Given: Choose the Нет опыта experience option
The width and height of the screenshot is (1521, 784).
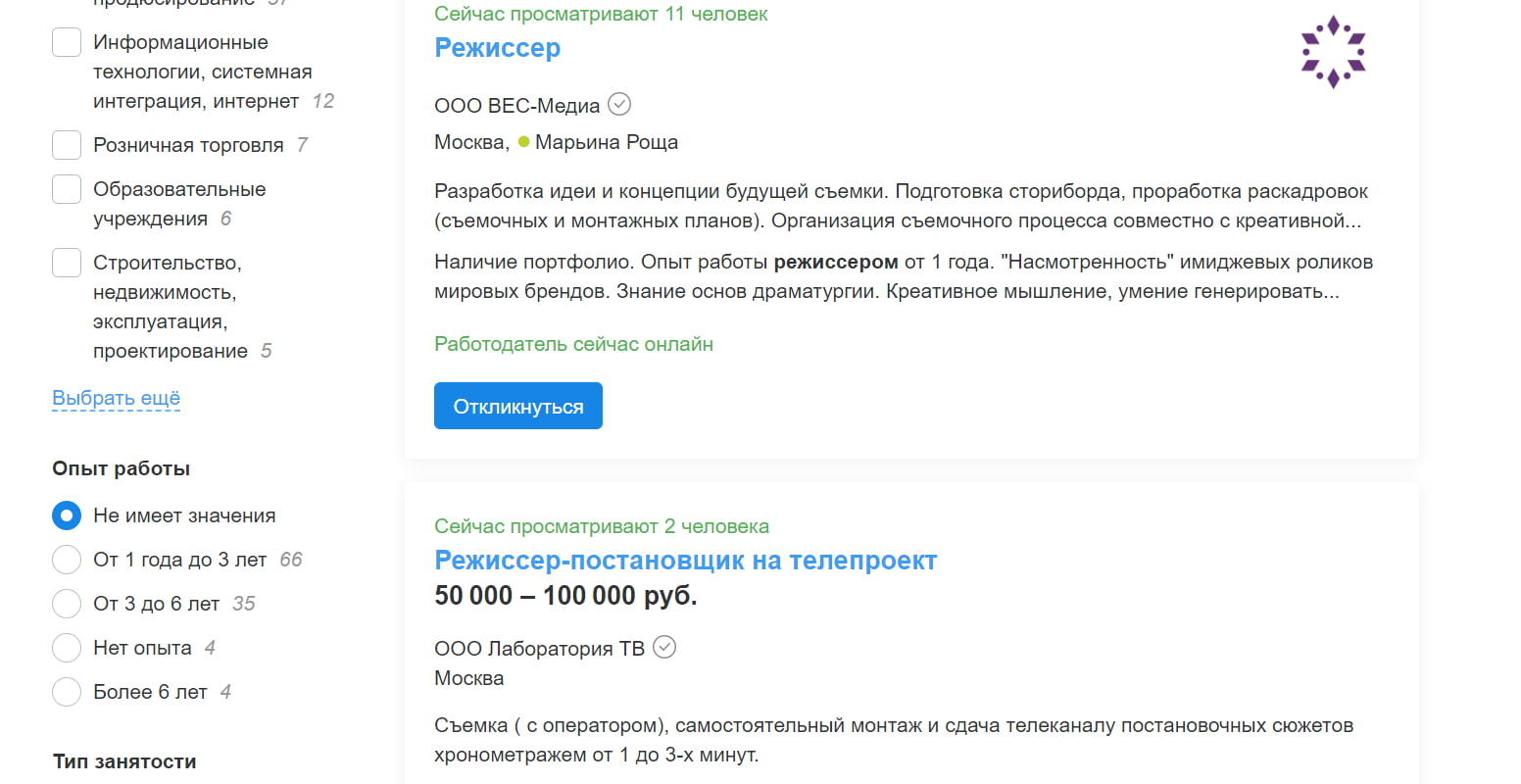Looking at the screenshot, I should click(66, 647).
